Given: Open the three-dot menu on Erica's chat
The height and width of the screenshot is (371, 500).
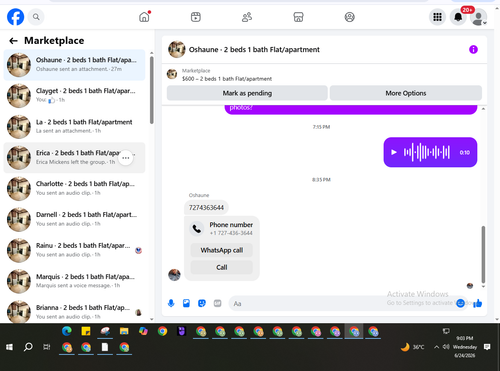Looking at the screenshot, I should tap(126, 158).
